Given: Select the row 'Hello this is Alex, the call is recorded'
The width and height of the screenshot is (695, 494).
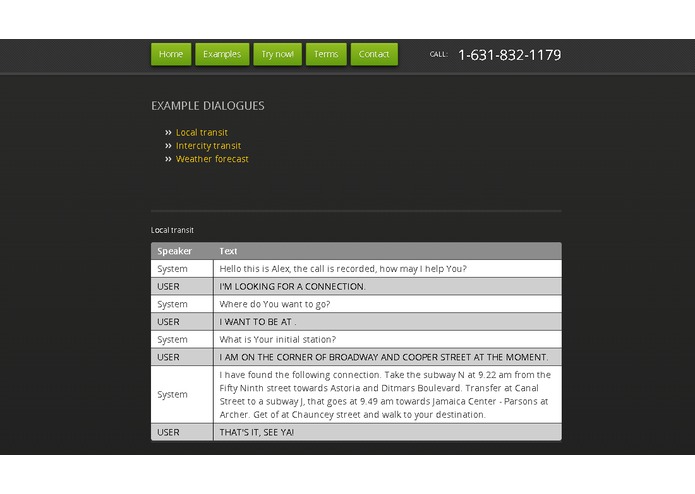Looking at the screenshot, I should (356, 269).
